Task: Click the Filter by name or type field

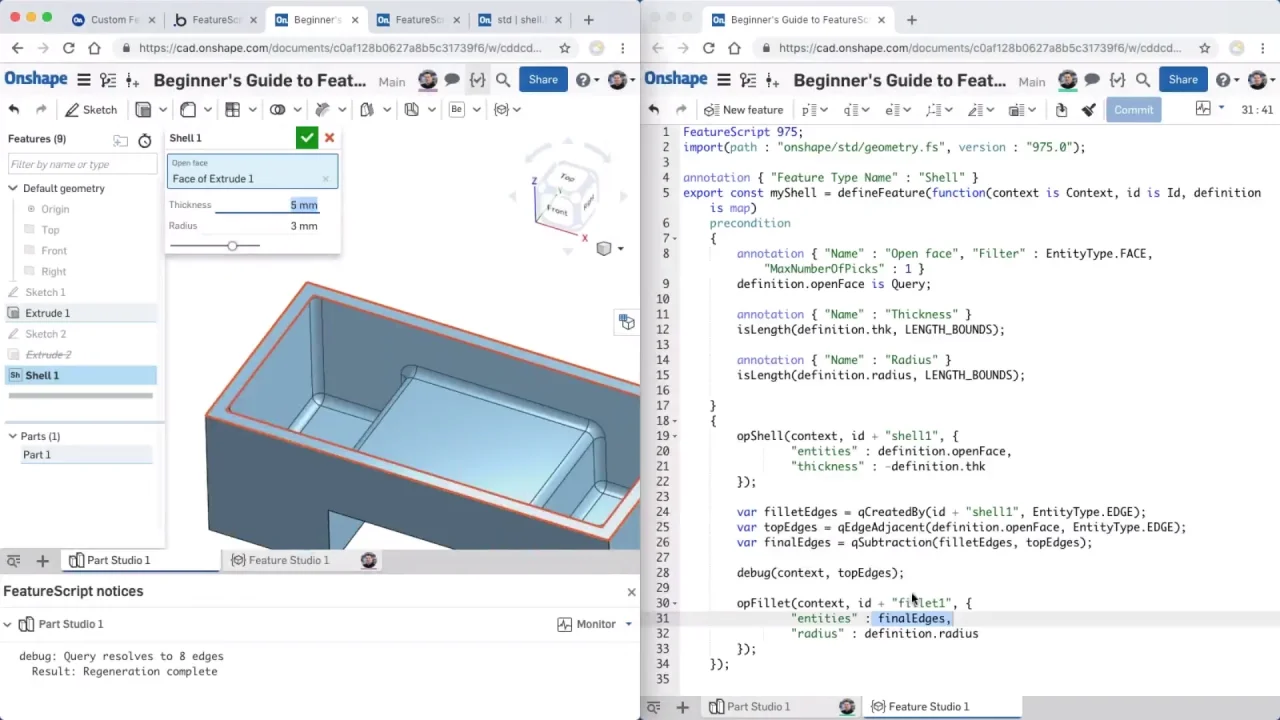Action: (80, 164)
